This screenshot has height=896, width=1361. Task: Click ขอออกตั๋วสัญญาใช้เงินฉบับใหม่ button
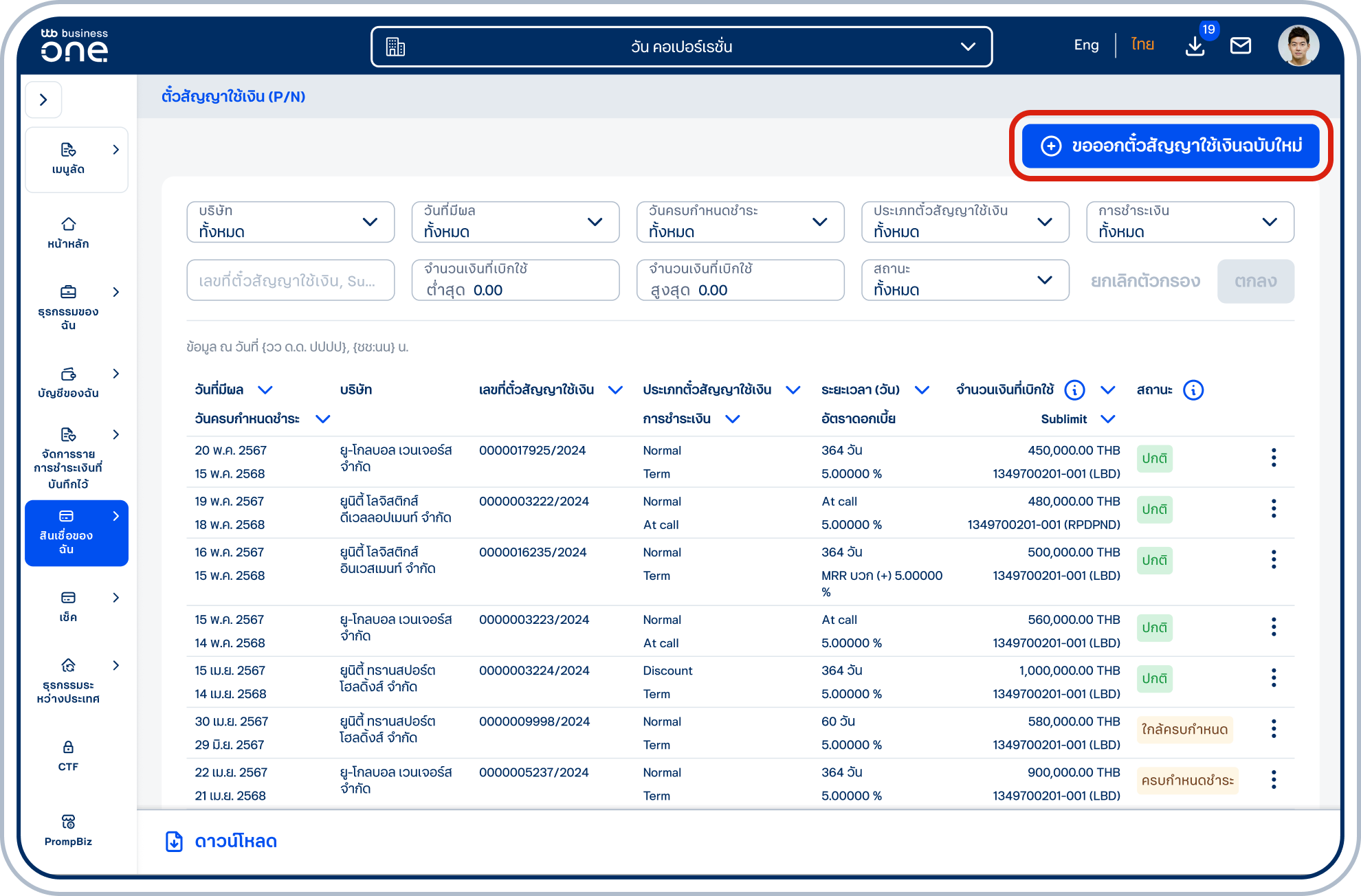pyautogui.click(x=1171, y=146)
